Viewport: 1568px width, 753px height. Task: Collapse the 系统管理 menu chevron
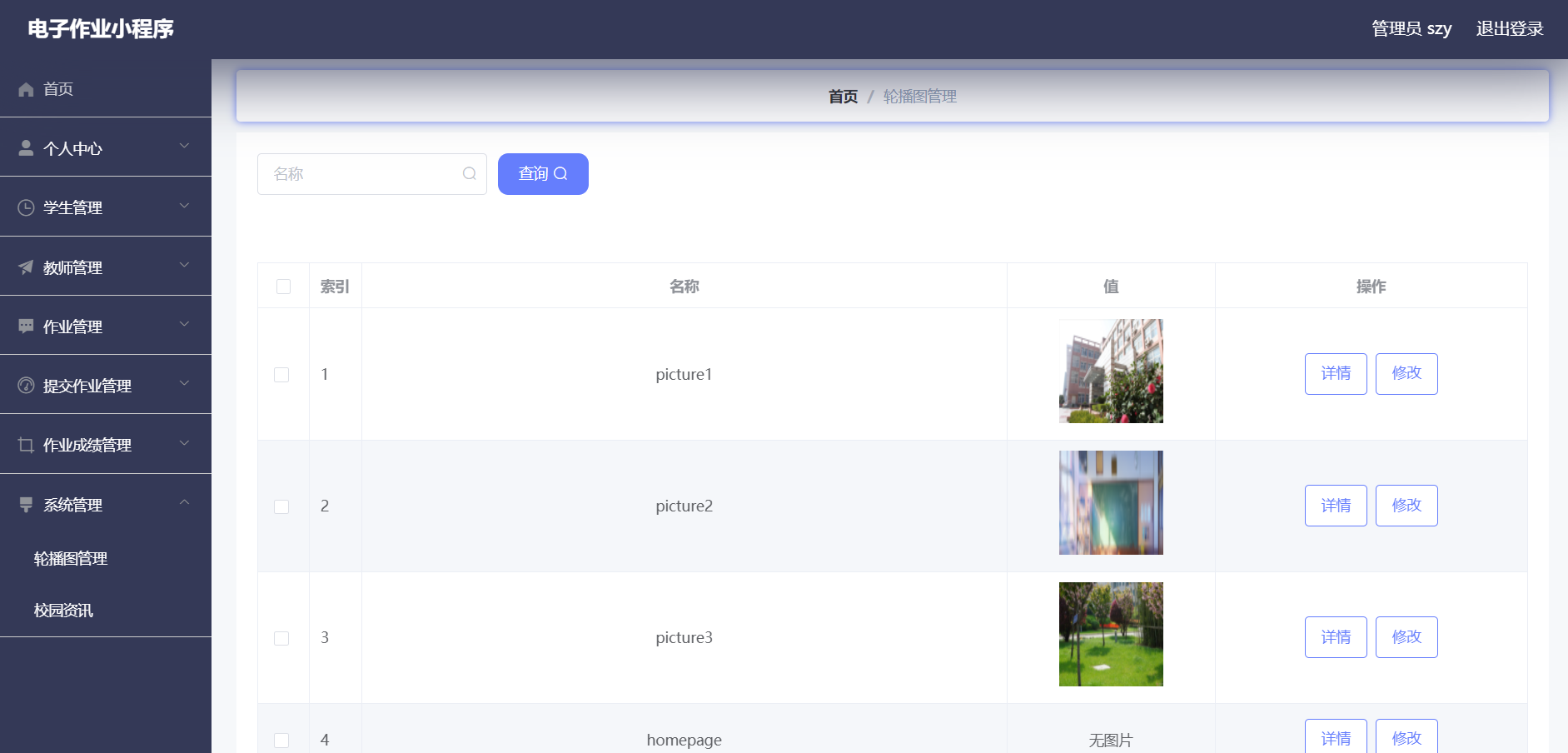[x=185, y=502]
